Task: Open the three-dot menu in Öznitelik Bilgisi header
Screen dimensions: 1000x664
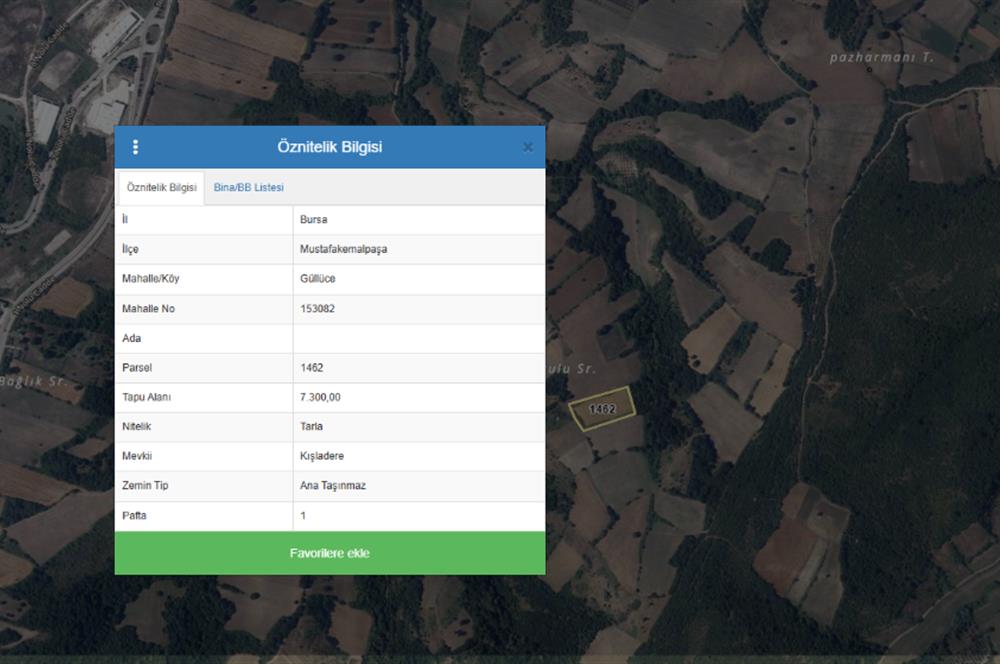Action: pyautogui.click(x=135, y=147)
